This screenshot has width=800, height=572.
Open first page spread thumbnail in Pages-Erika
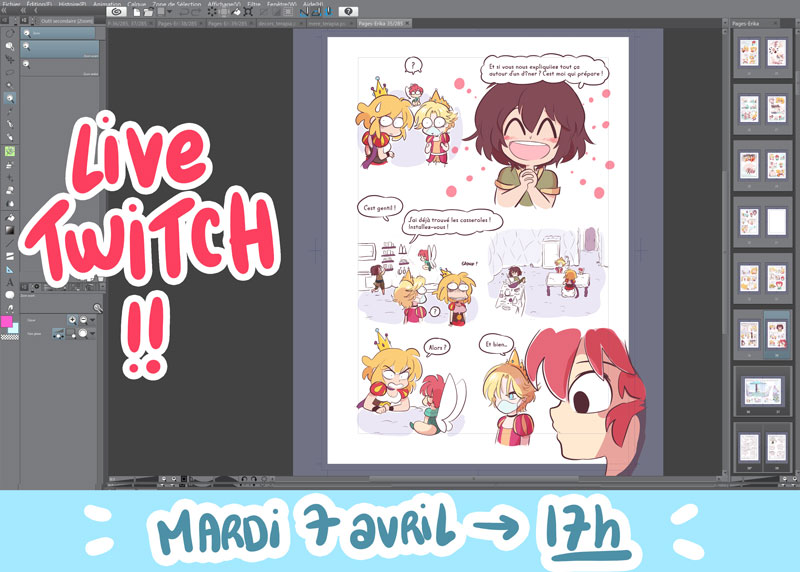[763, 53]
